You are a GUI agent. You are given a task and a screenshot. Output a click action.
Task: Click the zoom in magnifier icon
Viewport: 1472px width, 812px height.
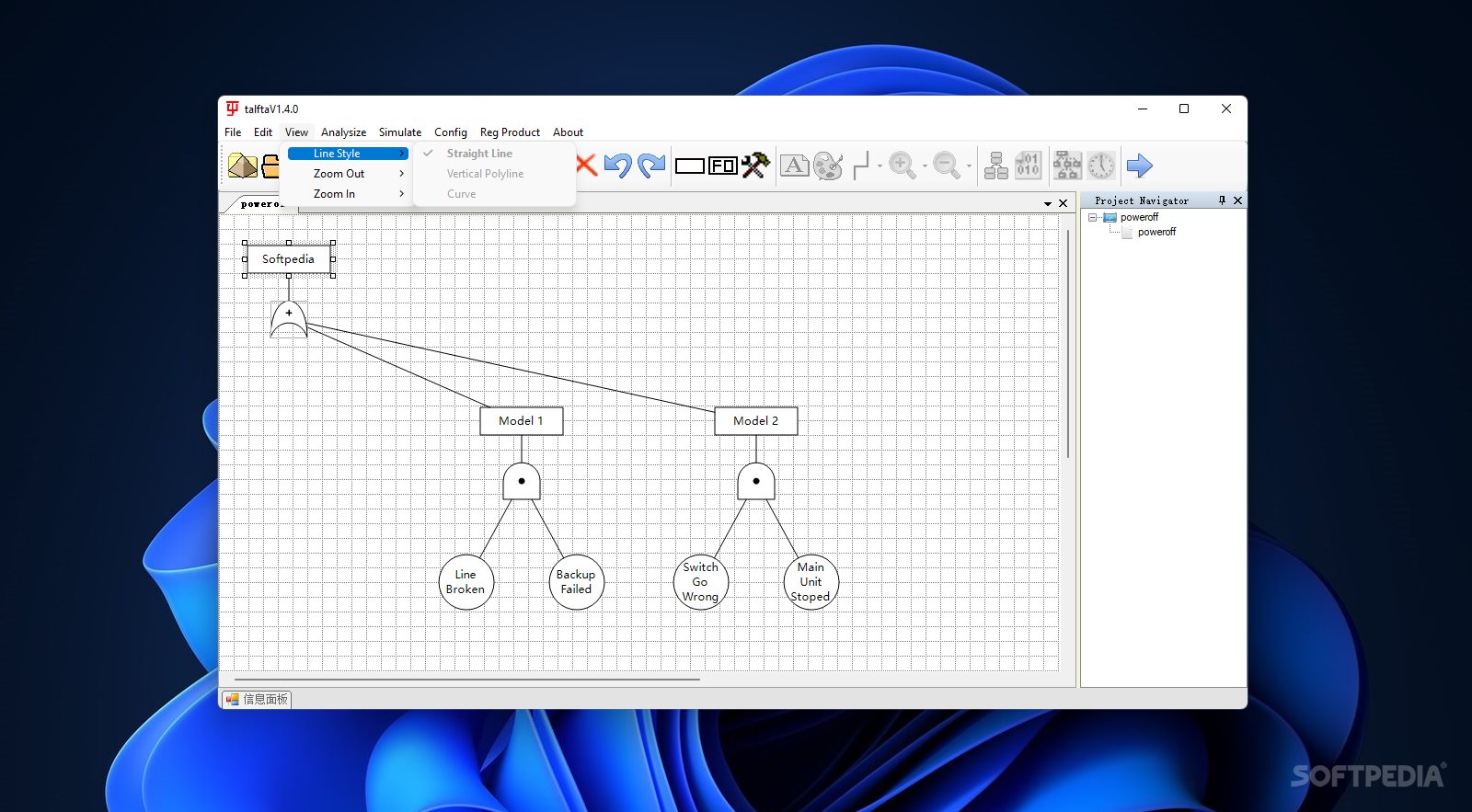[x=903, y=166]
